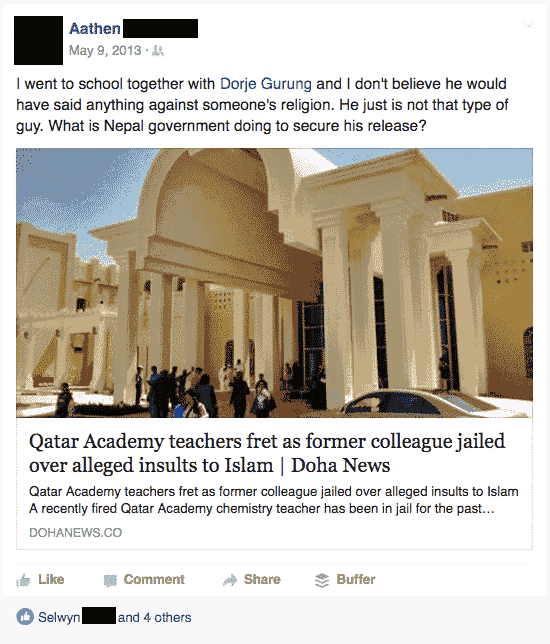Open the tagged Dorje Gurung profile
Viewport: 550px width, 644px height.
point(266,84)
